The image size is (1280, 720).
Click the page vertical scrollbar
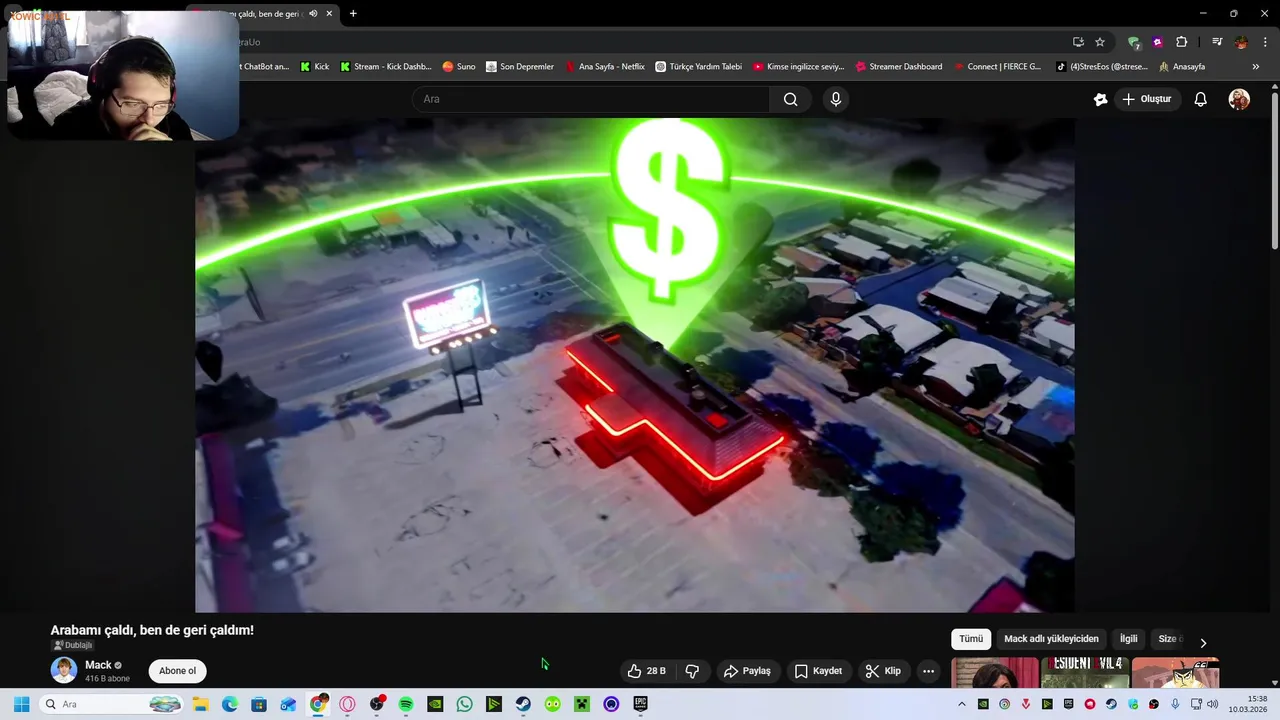click(x=1275, y=170)
